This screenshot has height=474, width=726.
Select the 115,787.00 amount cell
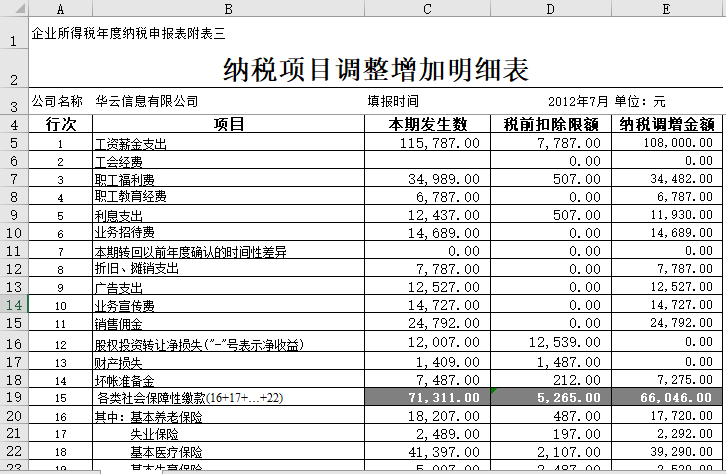[x=427, y=144]
